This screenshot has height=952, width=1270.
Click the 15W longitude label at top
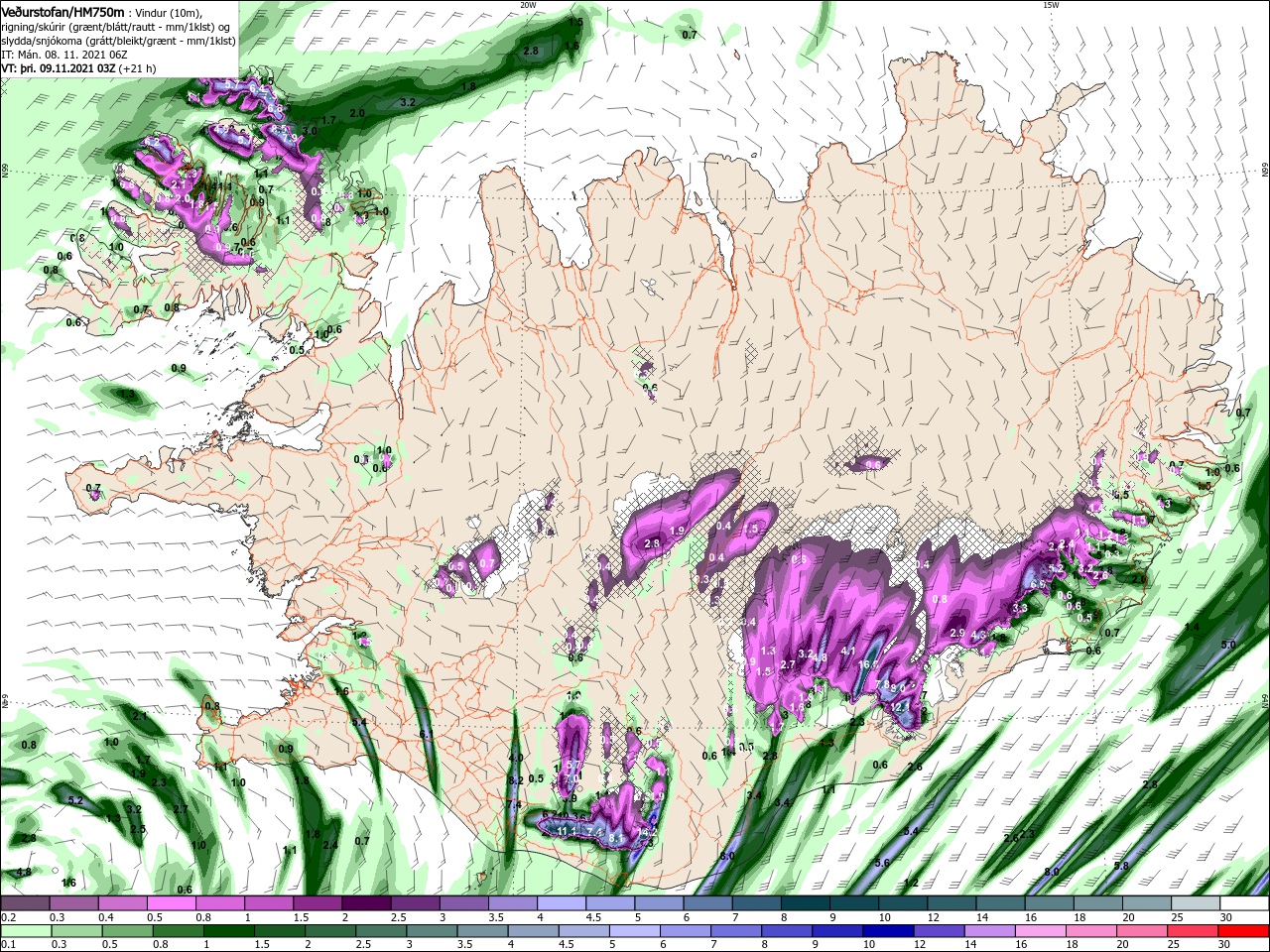pyautogui.click(x=1050, y=5)
